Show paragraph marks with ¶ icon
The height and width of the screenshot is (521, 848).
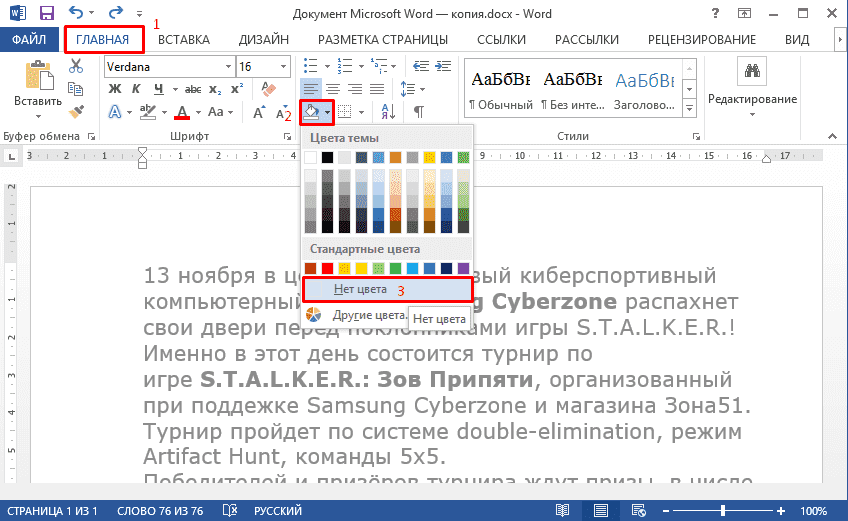point(419,112)
